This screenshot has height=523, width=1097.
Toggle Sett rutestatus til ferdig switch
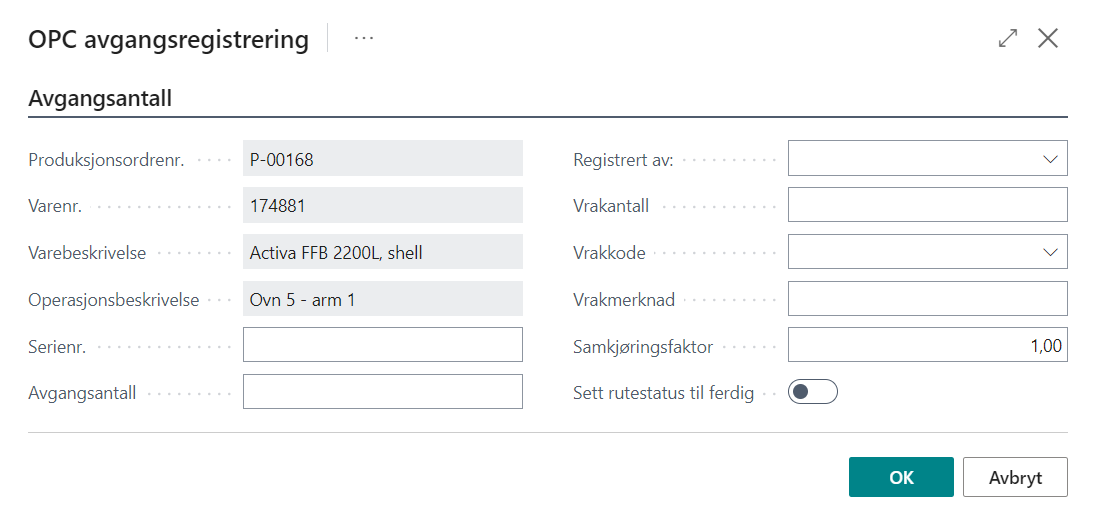(x=812, y=392)
